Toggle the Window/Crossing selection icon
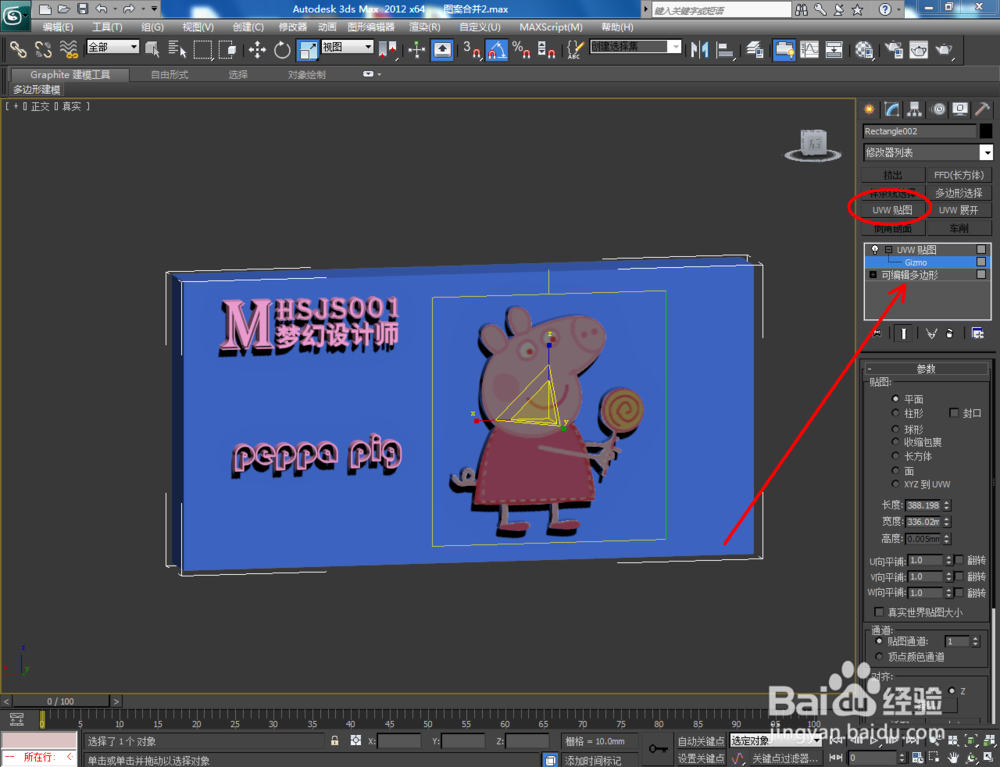 (228, 49)
